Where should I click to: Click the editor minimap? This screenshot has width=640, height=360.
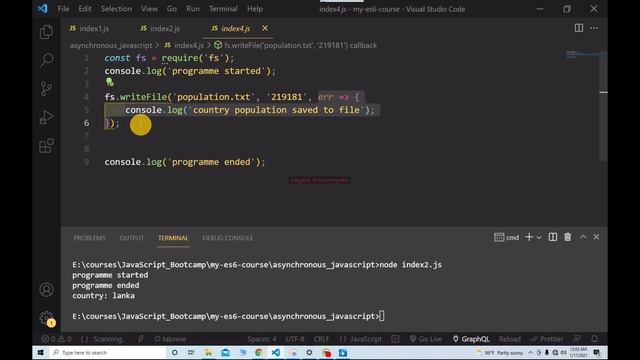point(582,55)
